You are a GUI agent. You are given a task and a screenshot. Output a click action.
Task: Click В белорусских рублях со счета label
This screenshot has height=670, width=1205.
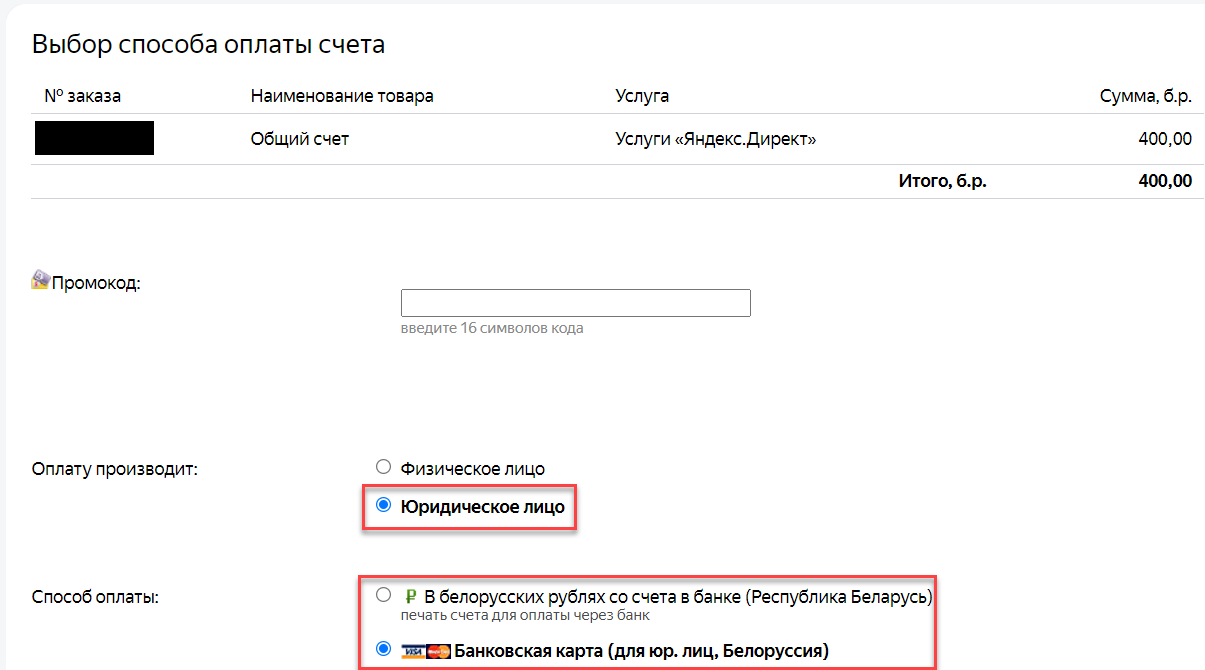click(678, 597)
